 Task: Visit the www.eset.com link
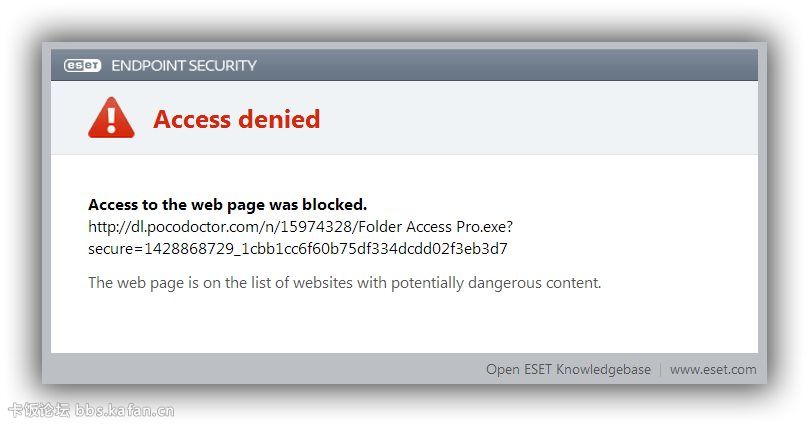(713, 370)
